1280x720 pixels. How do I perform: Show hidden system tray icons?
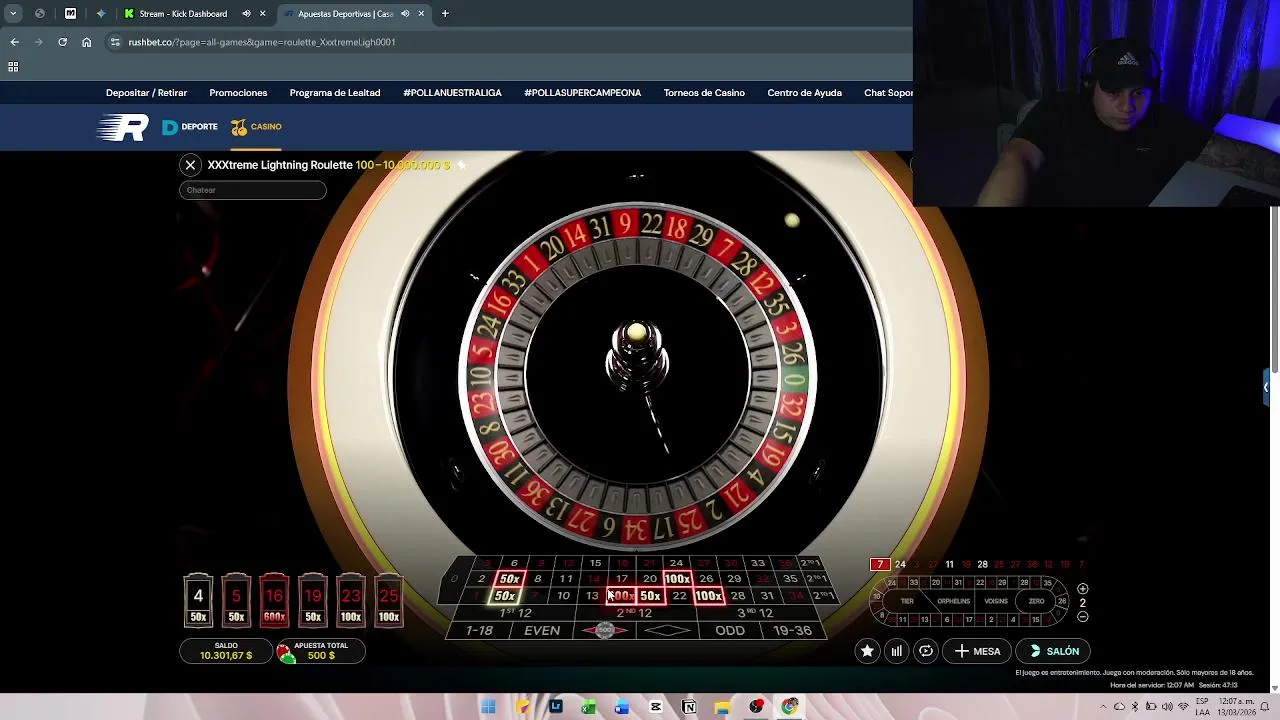(1104, 707)
